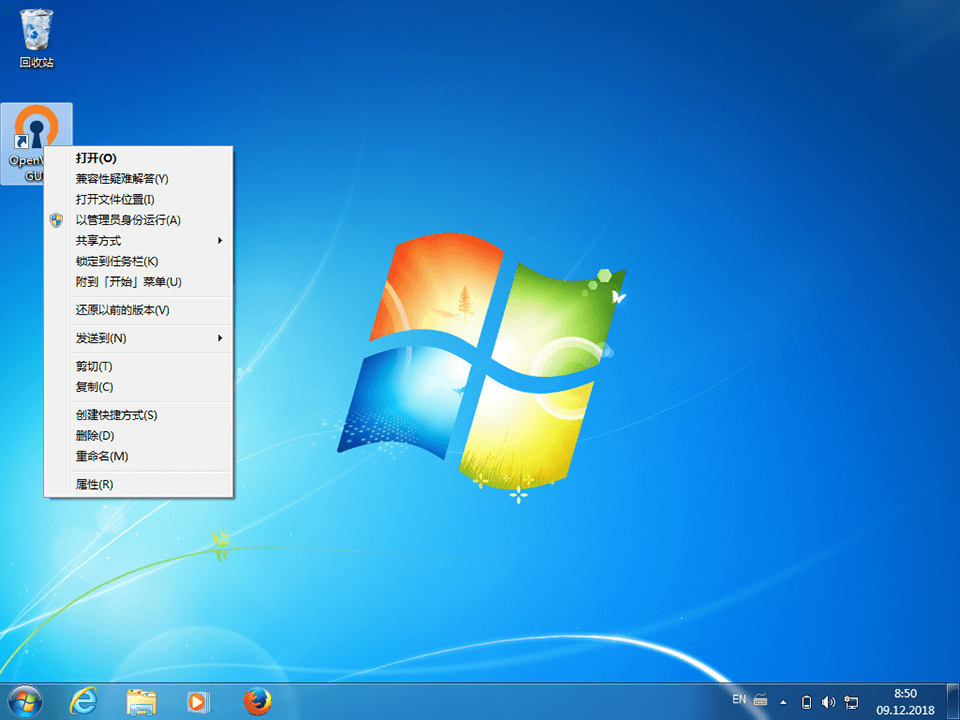This screenshot has width=960, height=720.
Task: Choose 打开(O) from the context menu
Action: point(139,158)
